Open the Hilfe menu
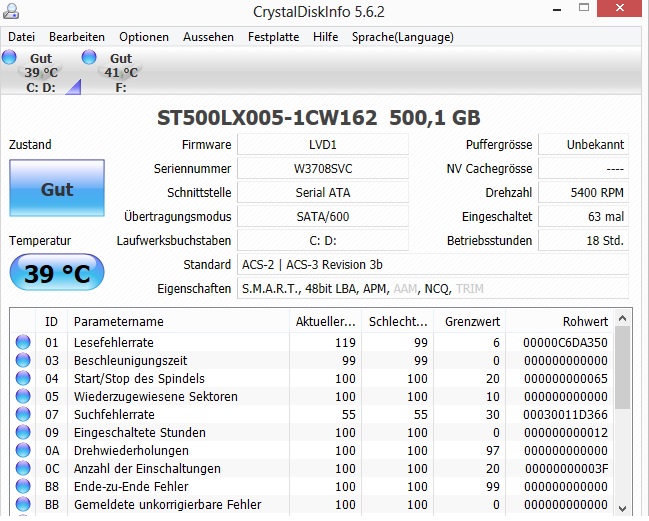Viewport: 649px width, 521px height. coord(326,37)
